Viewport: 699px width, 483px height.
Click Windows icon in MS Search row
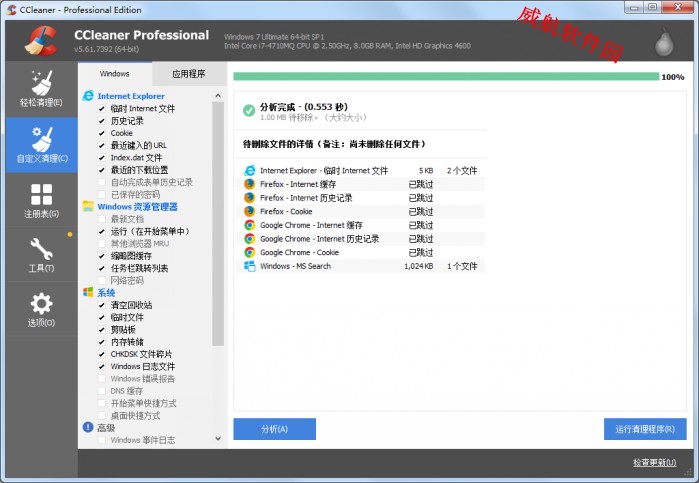(250, 266)
